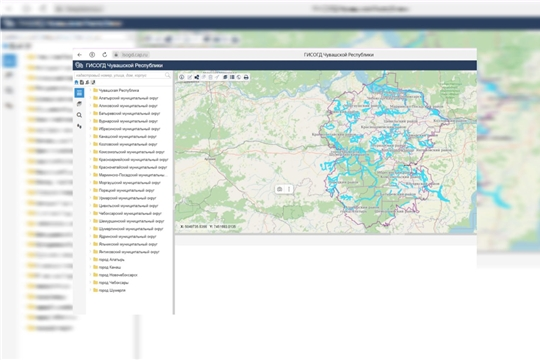Click the browser address bar URL

tap(135, 55)
